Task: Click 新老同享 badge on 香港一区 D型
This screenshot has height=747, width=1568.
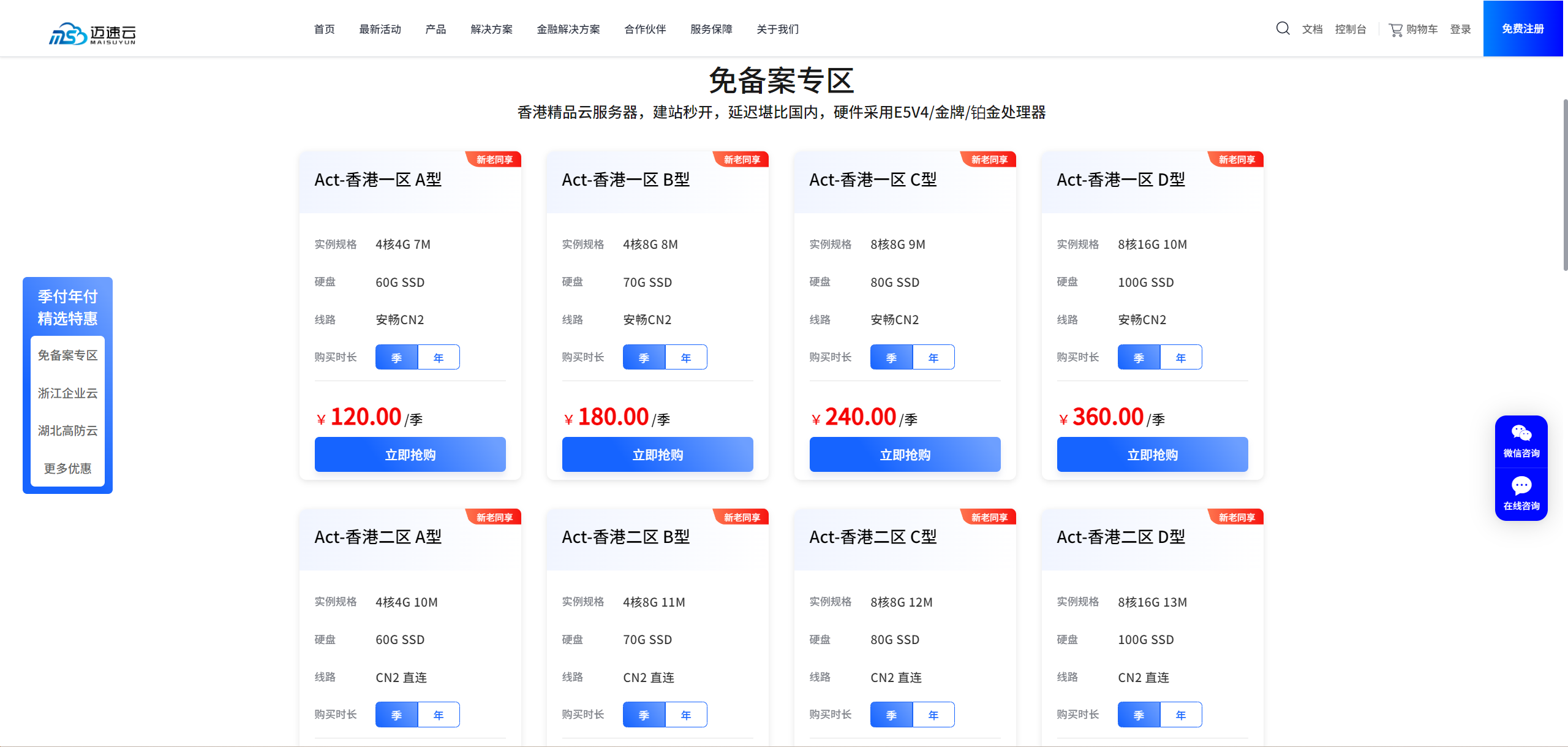Action: click(1237, 160)
